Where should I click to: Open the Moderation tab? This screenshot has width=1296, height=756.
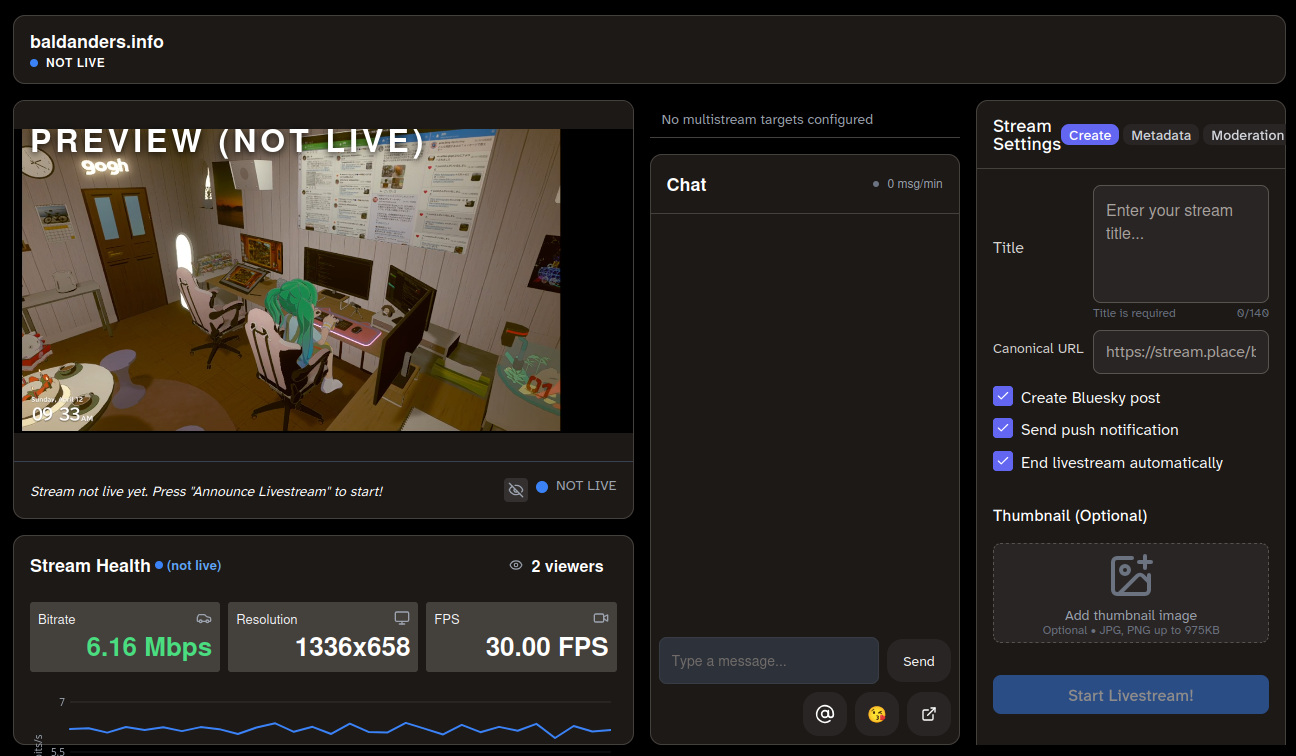coord(1247,134)
